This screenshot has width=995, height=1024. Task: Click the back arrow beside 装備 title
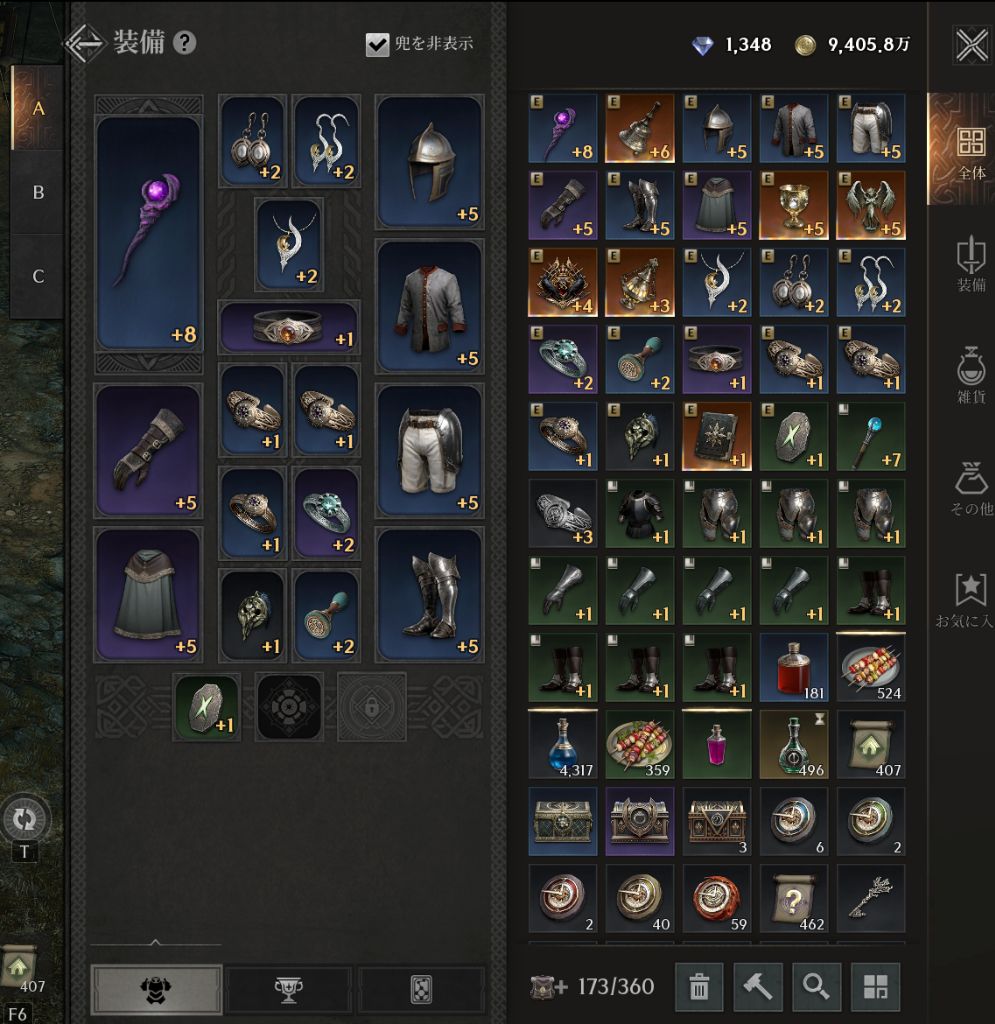84,43
